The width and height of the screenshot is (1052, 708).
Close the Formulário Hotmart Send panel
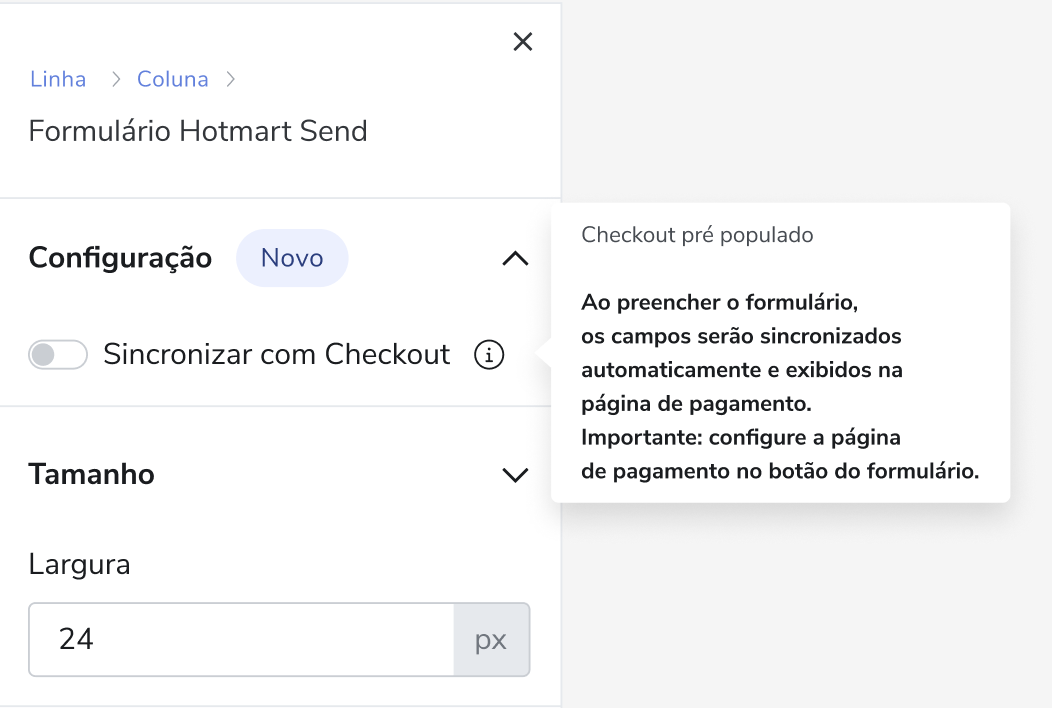point(523,42)
